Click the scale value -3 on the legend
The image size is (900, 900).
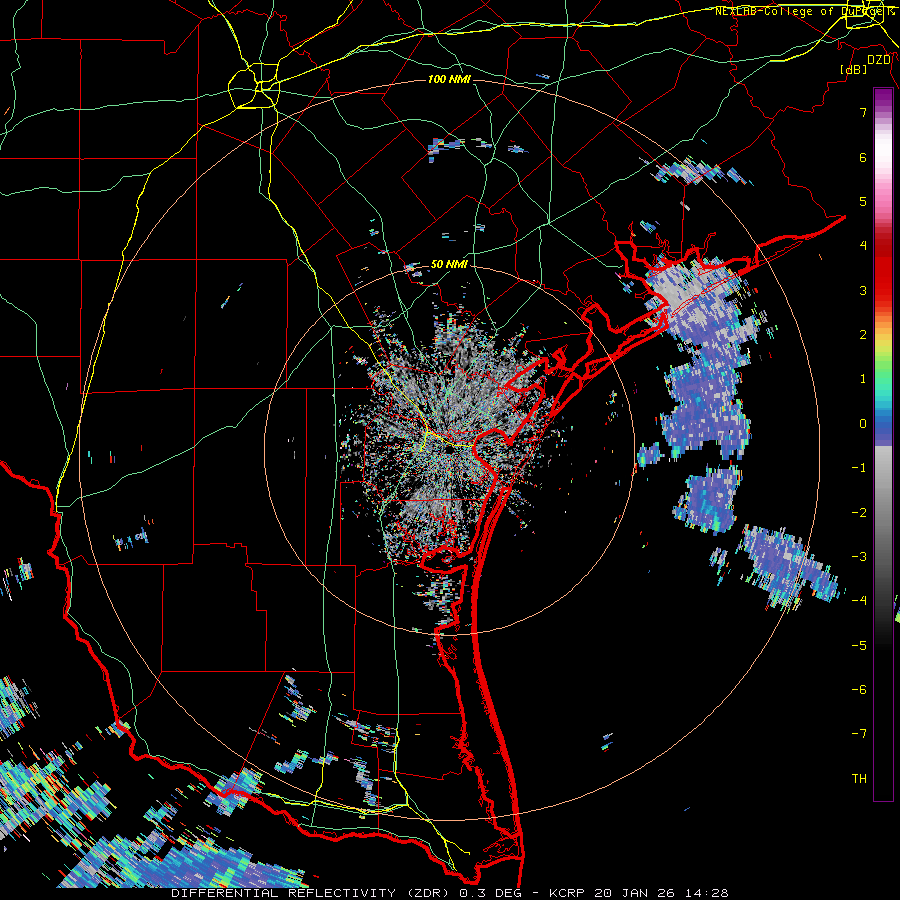[x=859, y=557]
